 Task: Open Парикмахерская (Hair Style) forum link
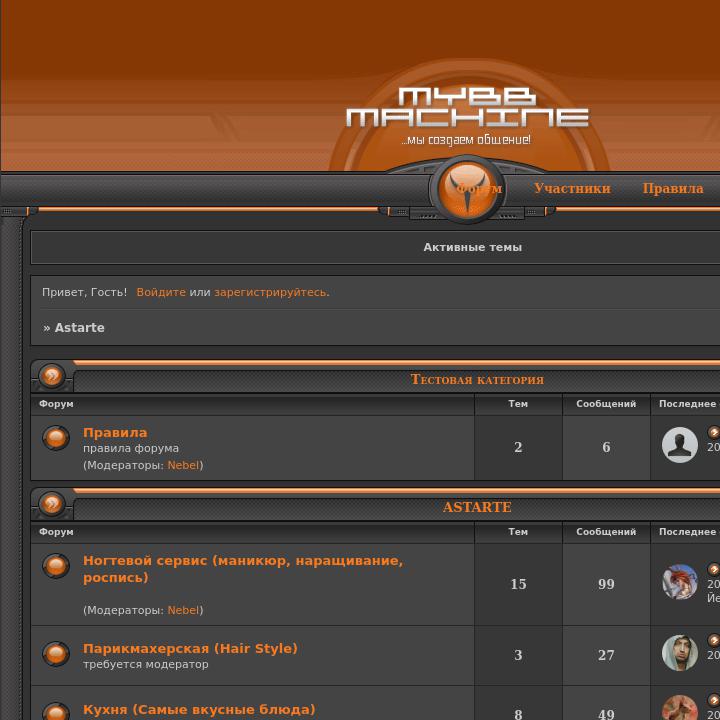tap(190, 648)
